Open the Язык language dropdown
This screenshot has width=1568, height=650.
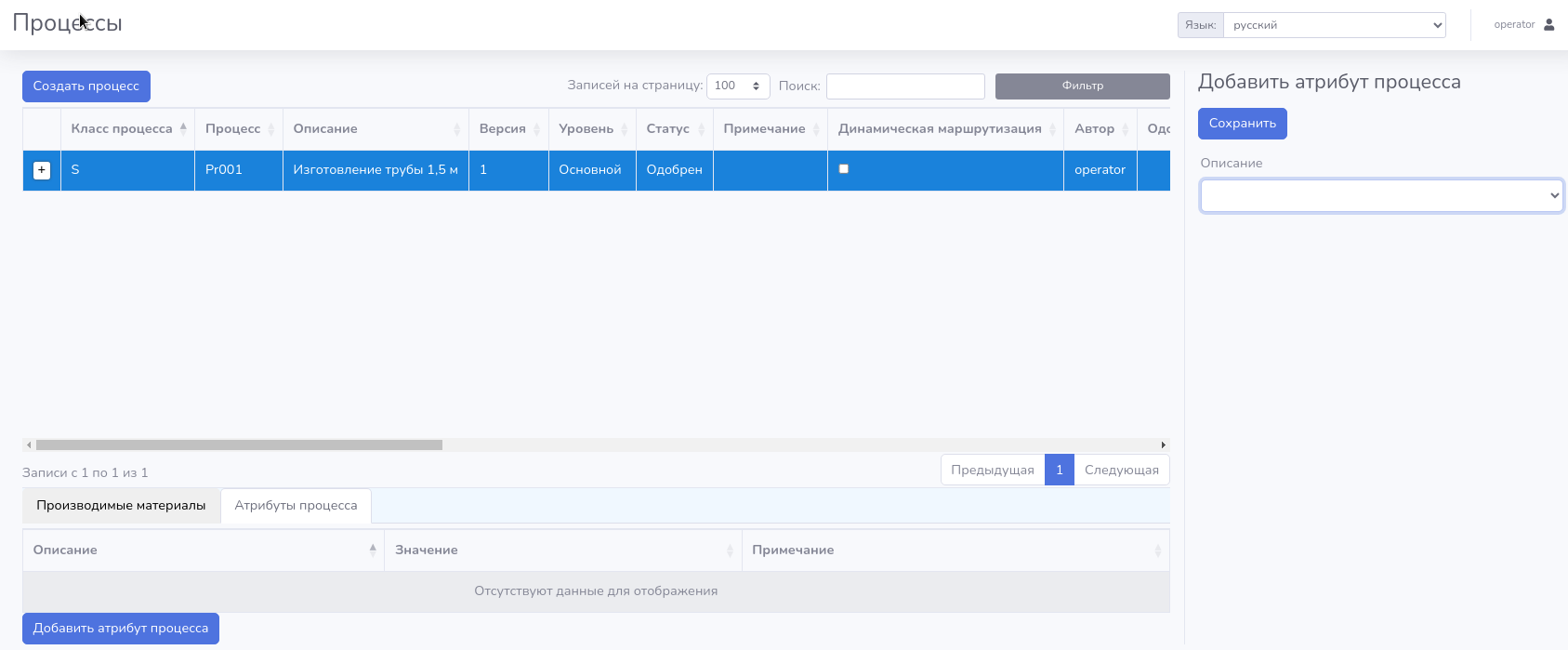[x=1334, y=25]
